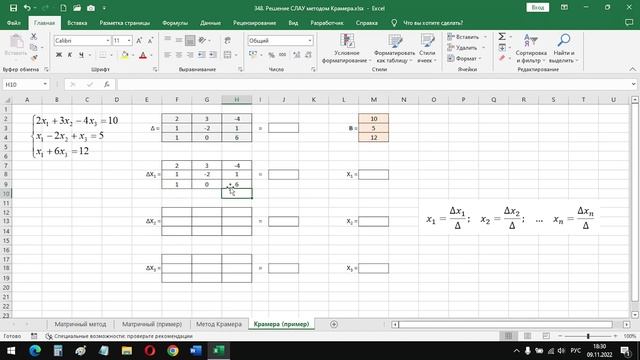Open the Найти и выделить dropdown

(x=564, y=48)
